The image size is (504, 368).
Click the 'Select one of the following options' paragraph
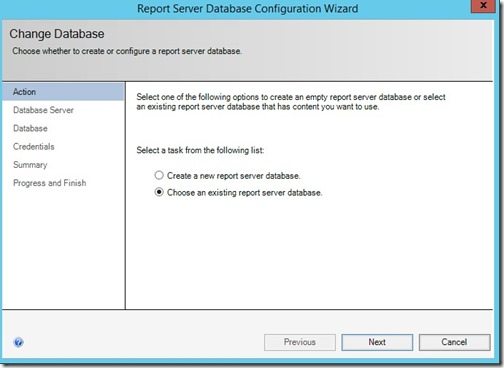tap(291, 102)
